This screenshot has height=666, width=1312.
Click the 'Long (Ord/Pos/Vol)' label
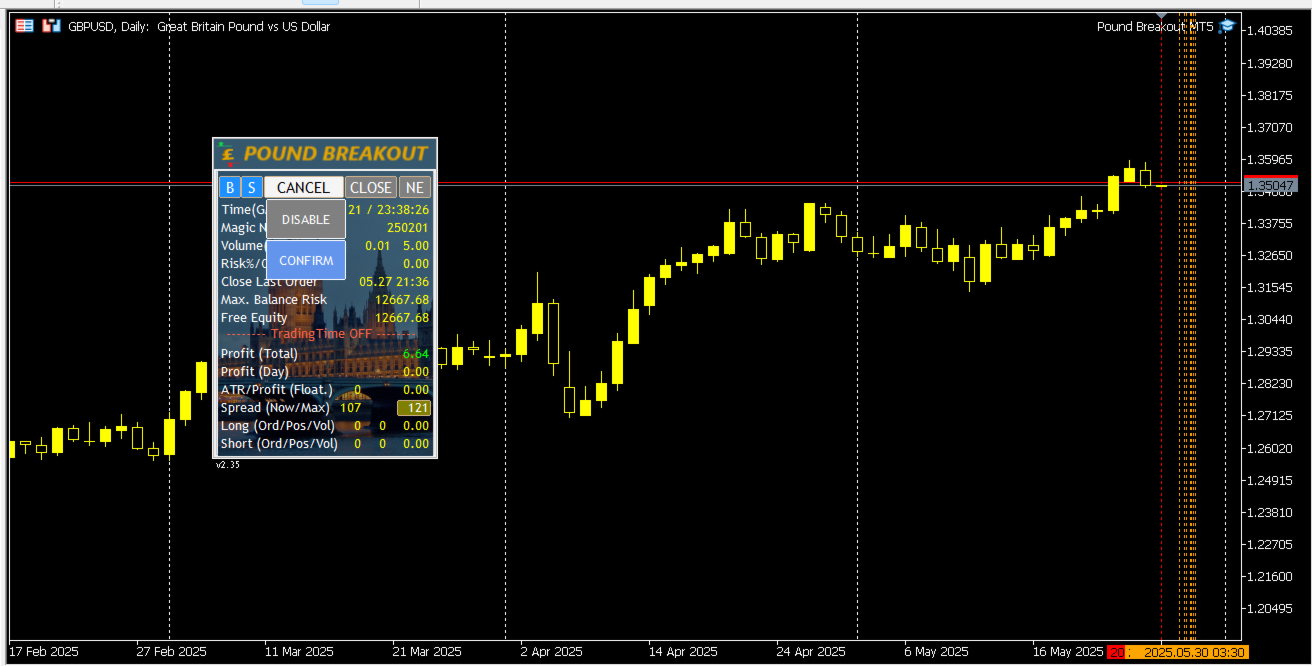(278, 426)
